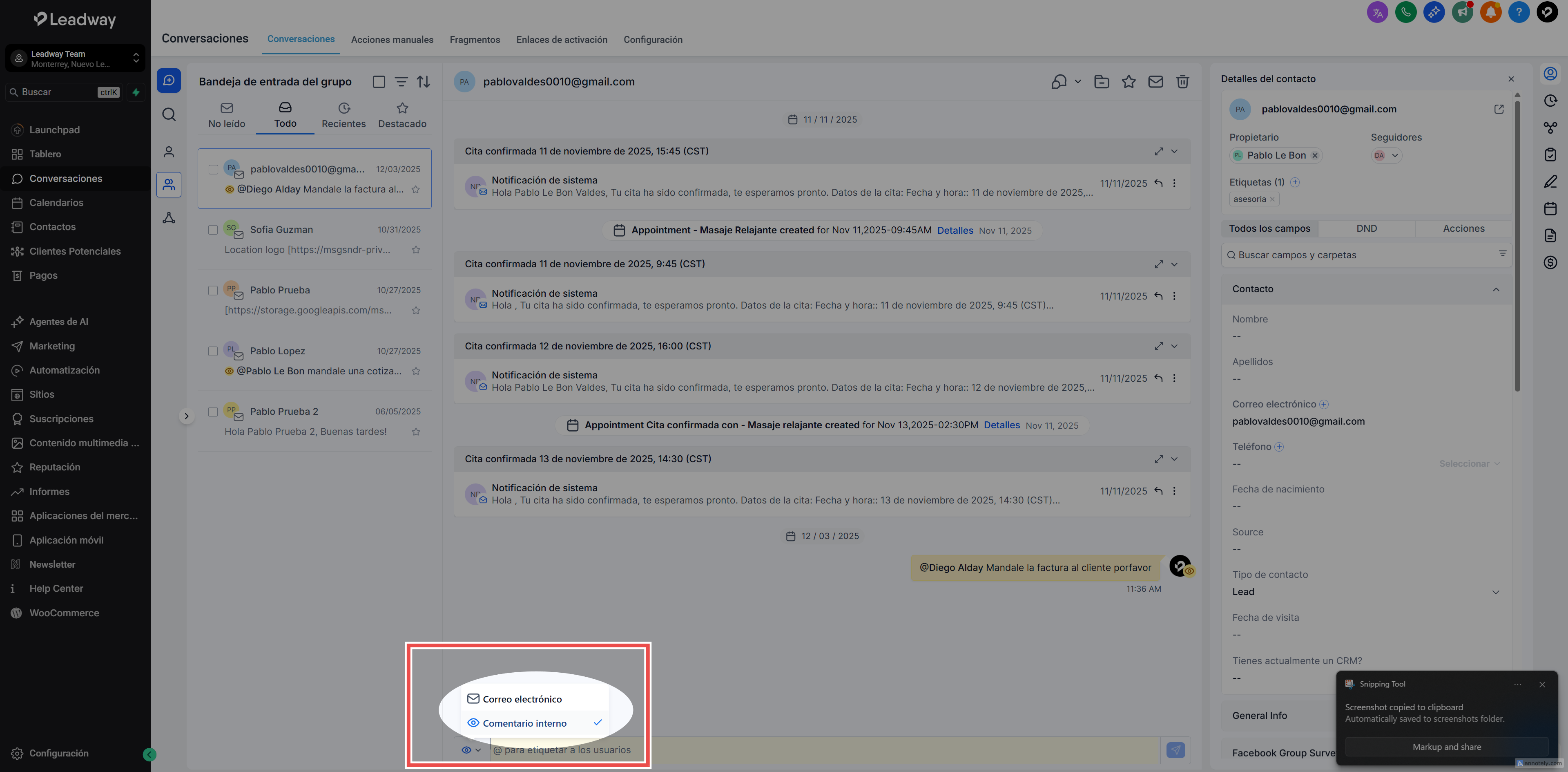Screen dimensions: 1568x772
Task: Click the Buscar campos y carpetas field
Action: [x=1363, y=255]
